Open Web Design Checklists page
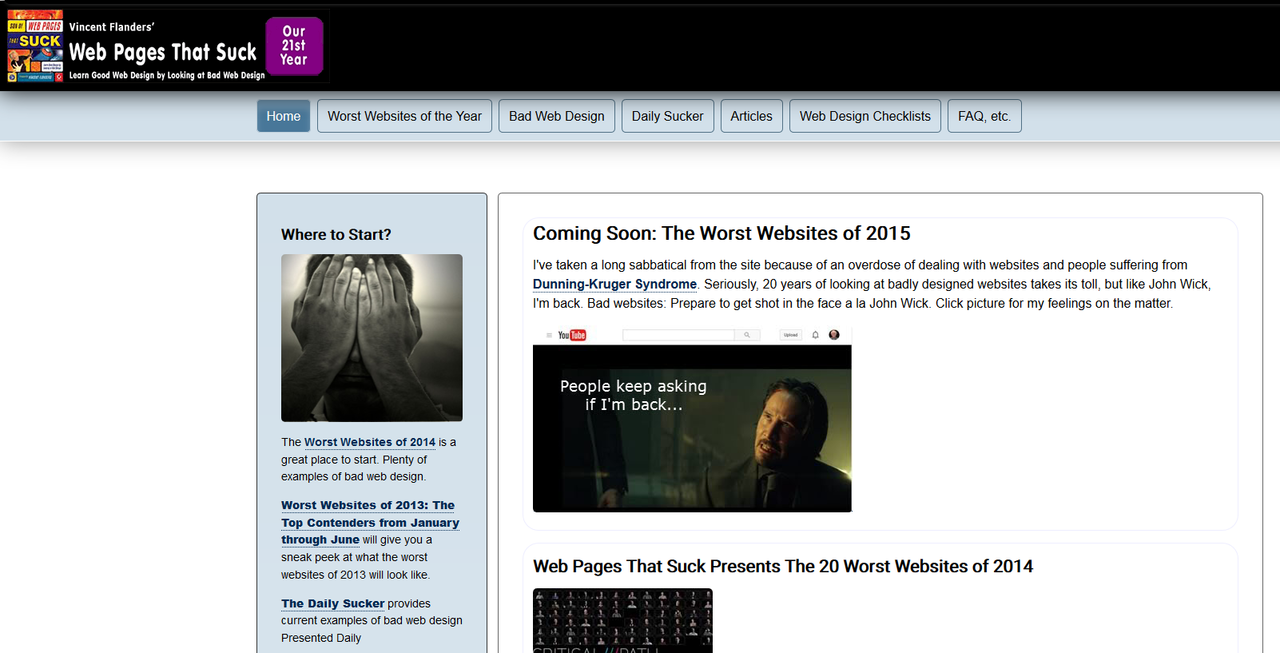 865,116
